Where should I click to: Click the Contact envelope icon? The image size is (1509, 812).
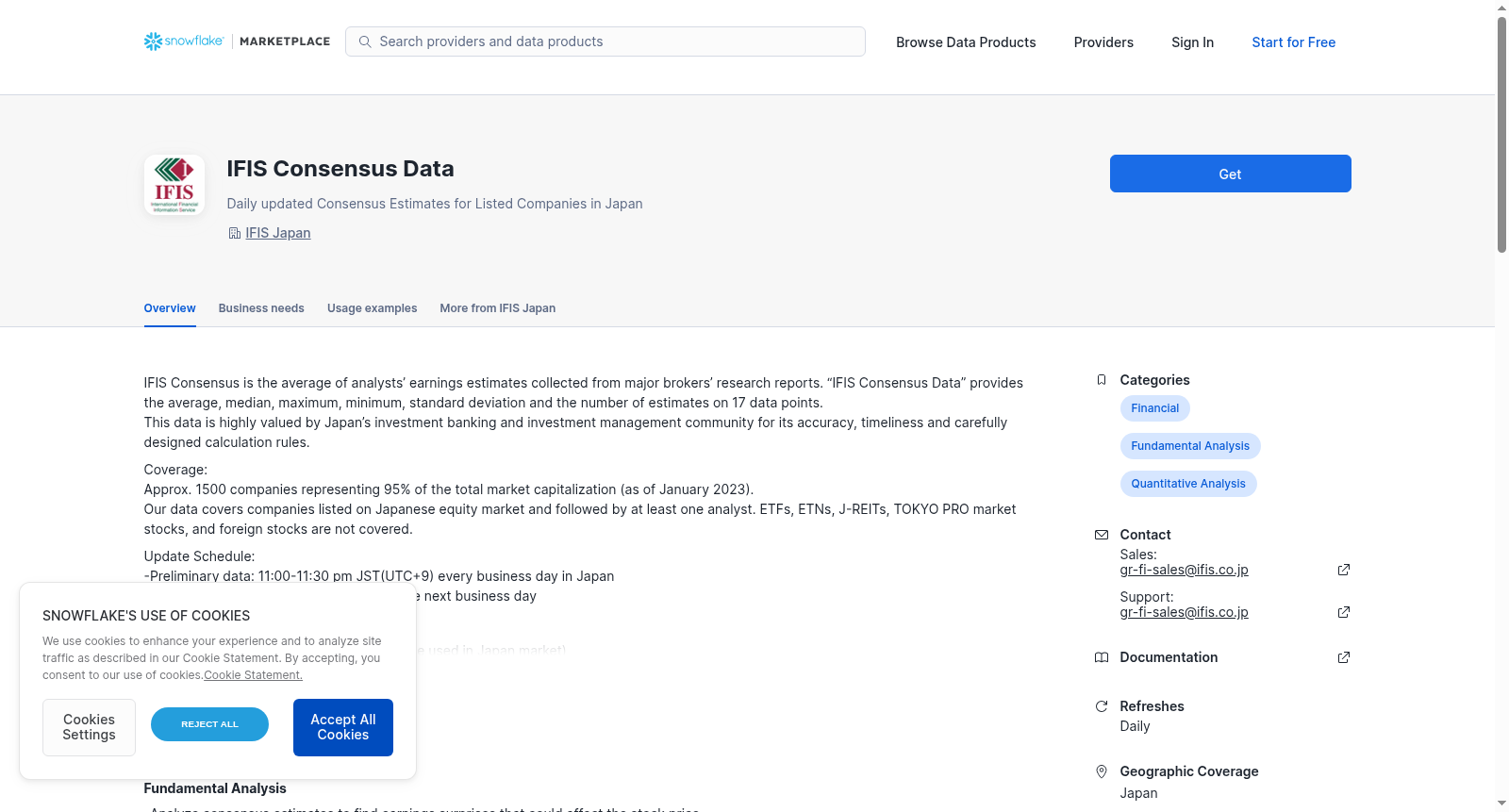coord(1102,535)
